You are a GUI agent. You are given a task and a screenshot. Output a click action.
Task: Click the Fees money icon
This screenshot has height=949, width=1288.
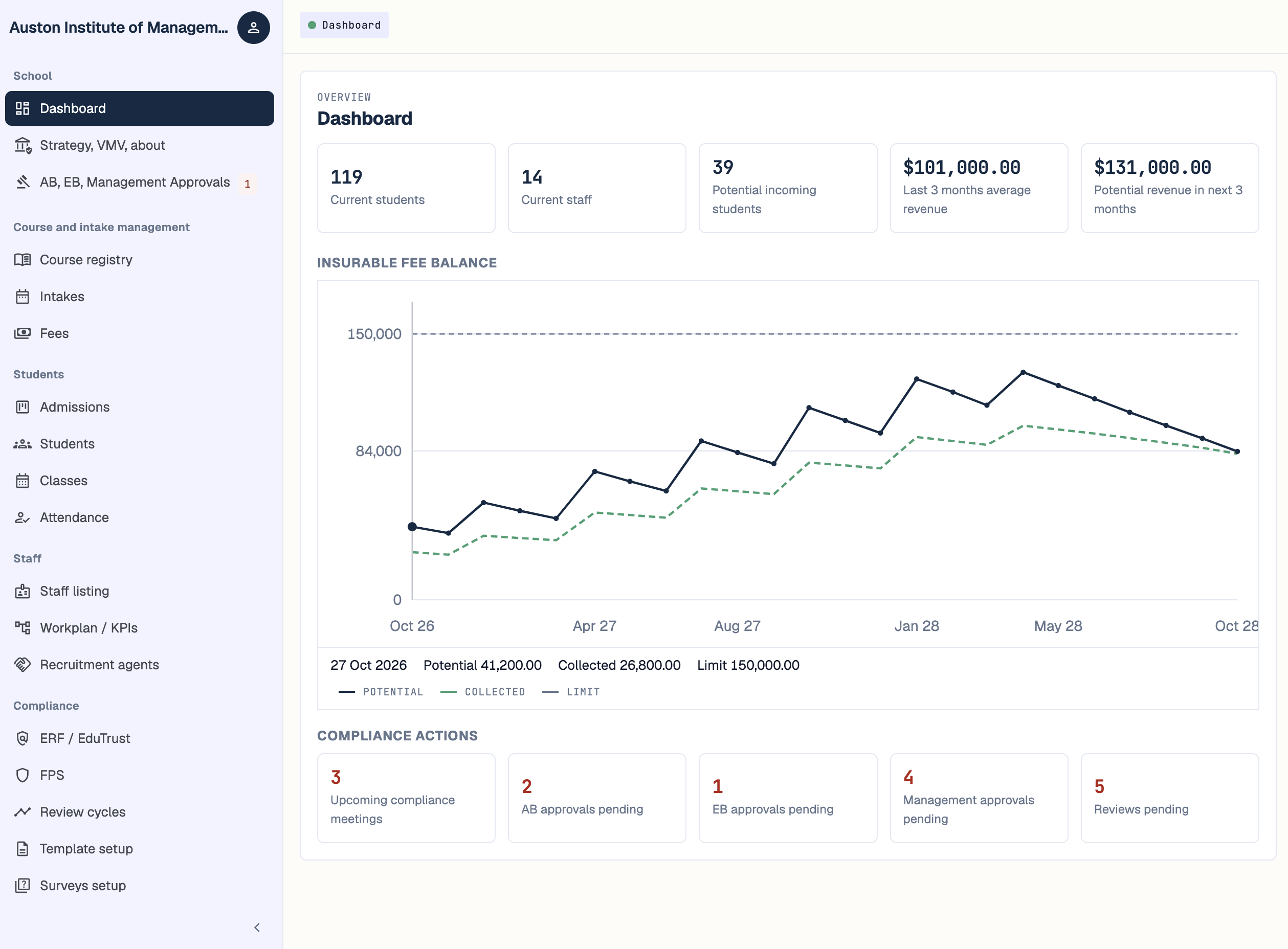(23, 333)
